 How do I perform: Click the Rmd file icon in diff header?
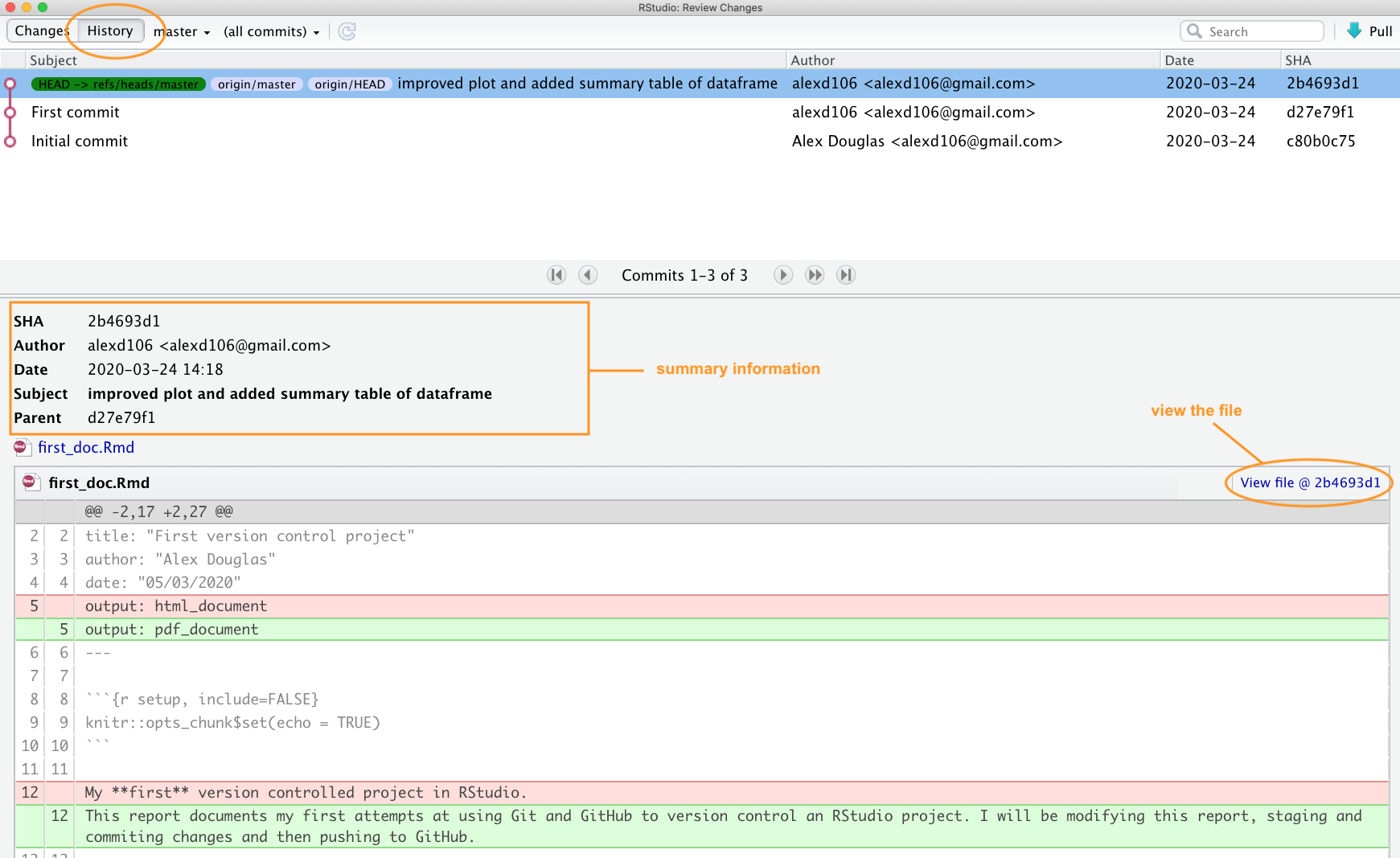[x=30, y=482]
